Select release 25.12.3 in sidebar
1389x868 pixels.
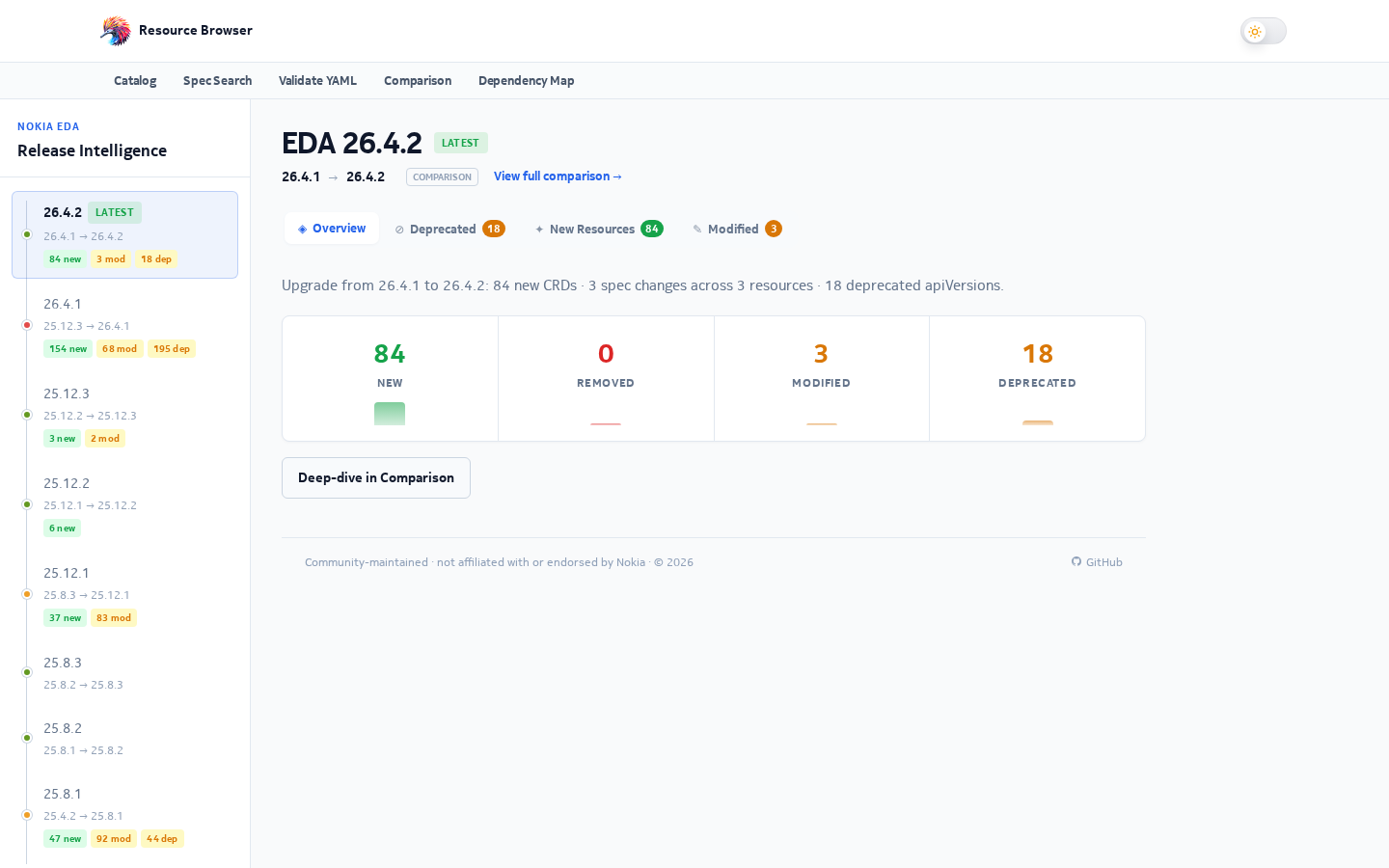click(x=125, y=416)
